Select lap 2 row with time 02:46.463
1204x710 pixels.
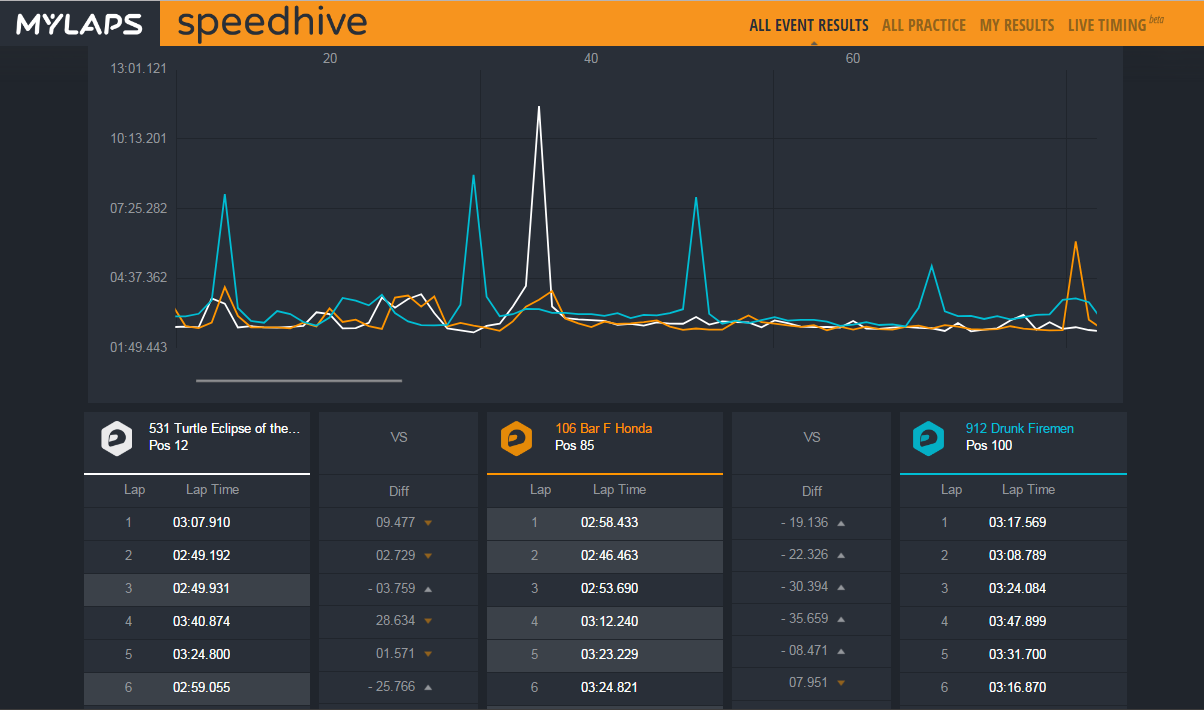604,555
